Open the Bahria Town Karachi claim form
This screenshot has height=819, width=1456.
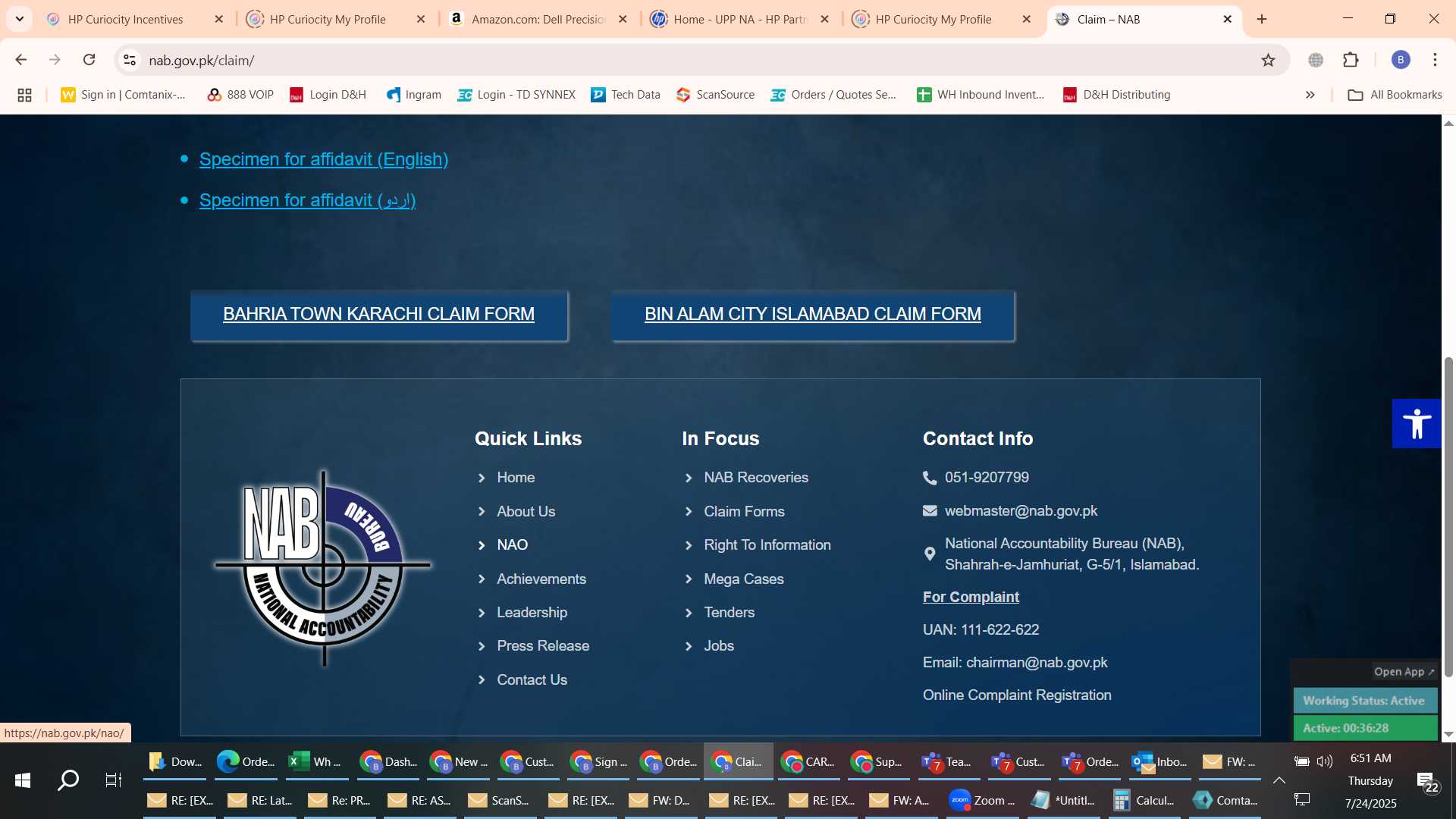pos(378,315)
